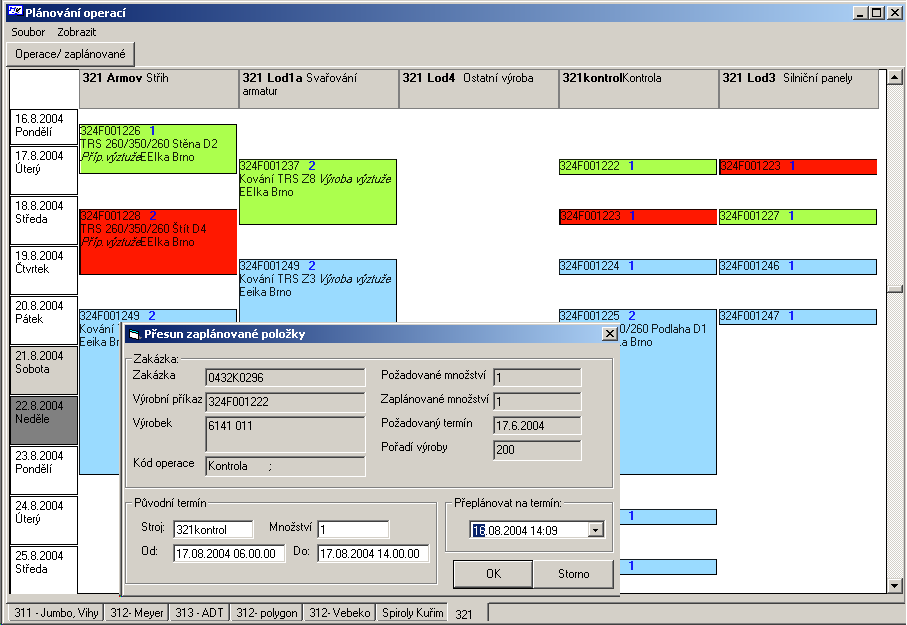This screenshot has width=907, height=625.
Task: Click the 321 Lod3 Silniční panely header
Action: pyautogui.click(x=799, y=89)
